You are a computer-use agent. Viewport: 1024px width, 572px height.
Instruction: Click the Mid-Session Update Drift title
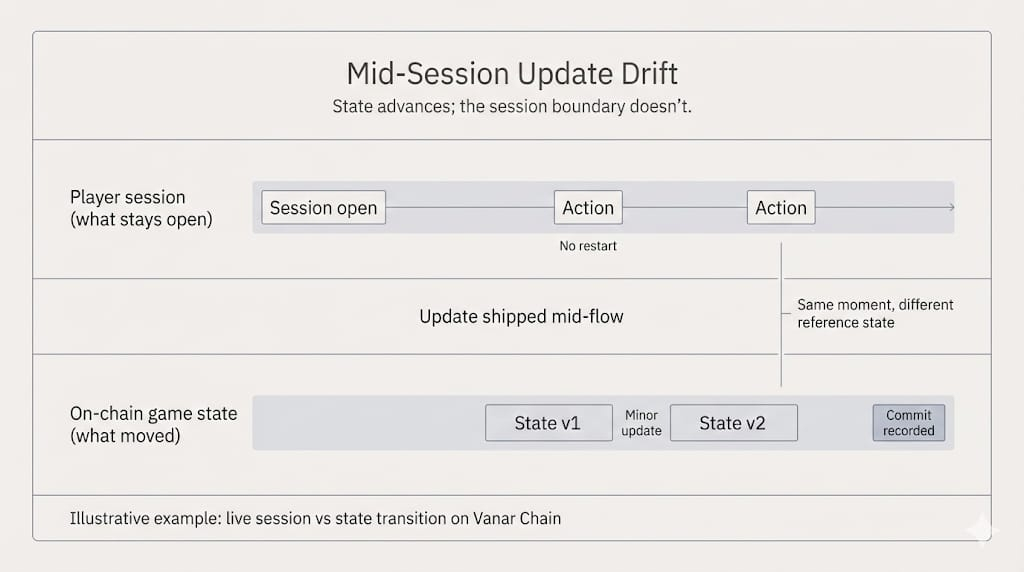[512, 74]
